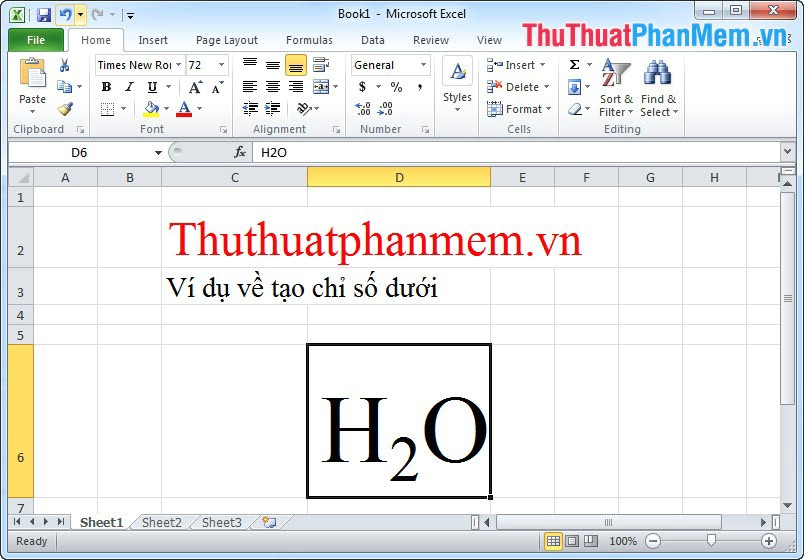Click the Orientation text rotation icon
Viewport: 804px width, 560px height.
click(304, 109)
